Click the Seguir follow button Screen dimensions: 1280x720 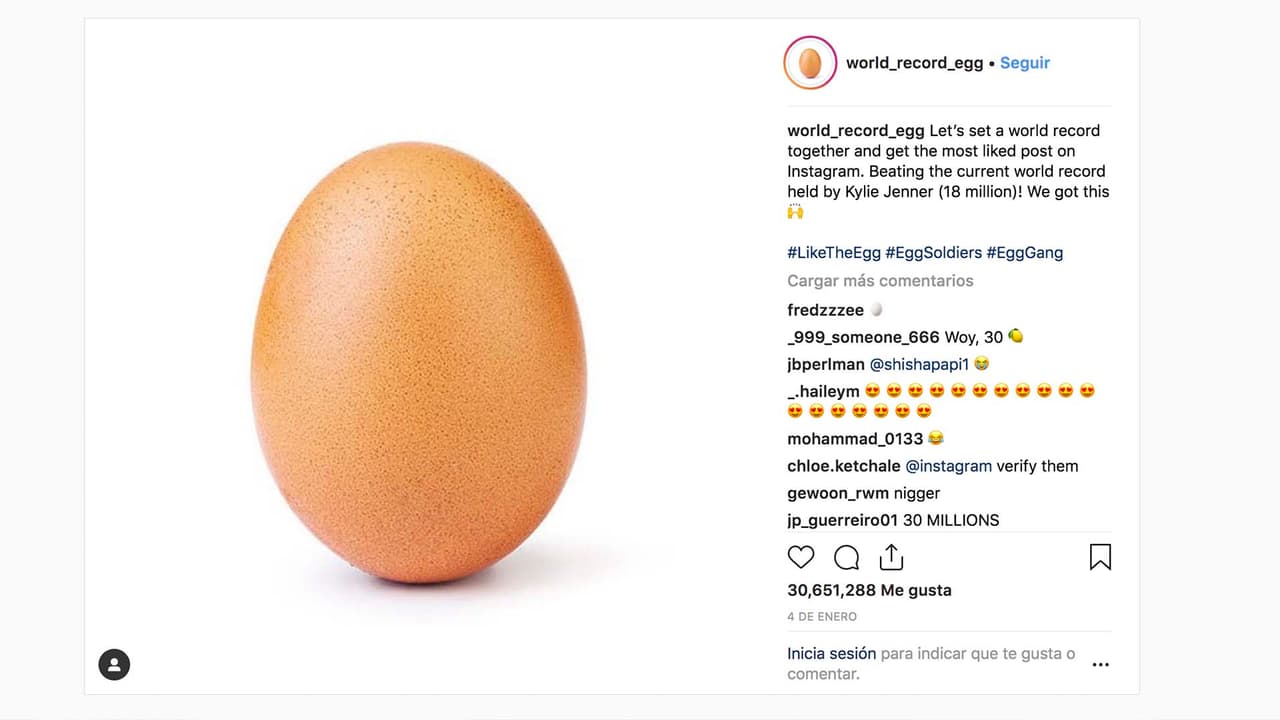1025,63
